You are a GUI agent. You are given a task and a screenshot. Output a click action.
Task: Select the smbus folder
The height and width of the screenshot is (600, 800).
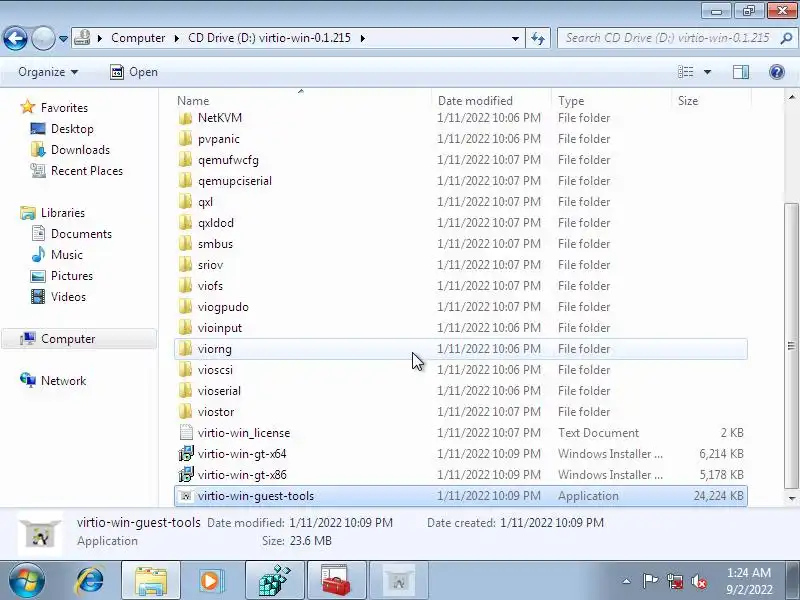461,244
